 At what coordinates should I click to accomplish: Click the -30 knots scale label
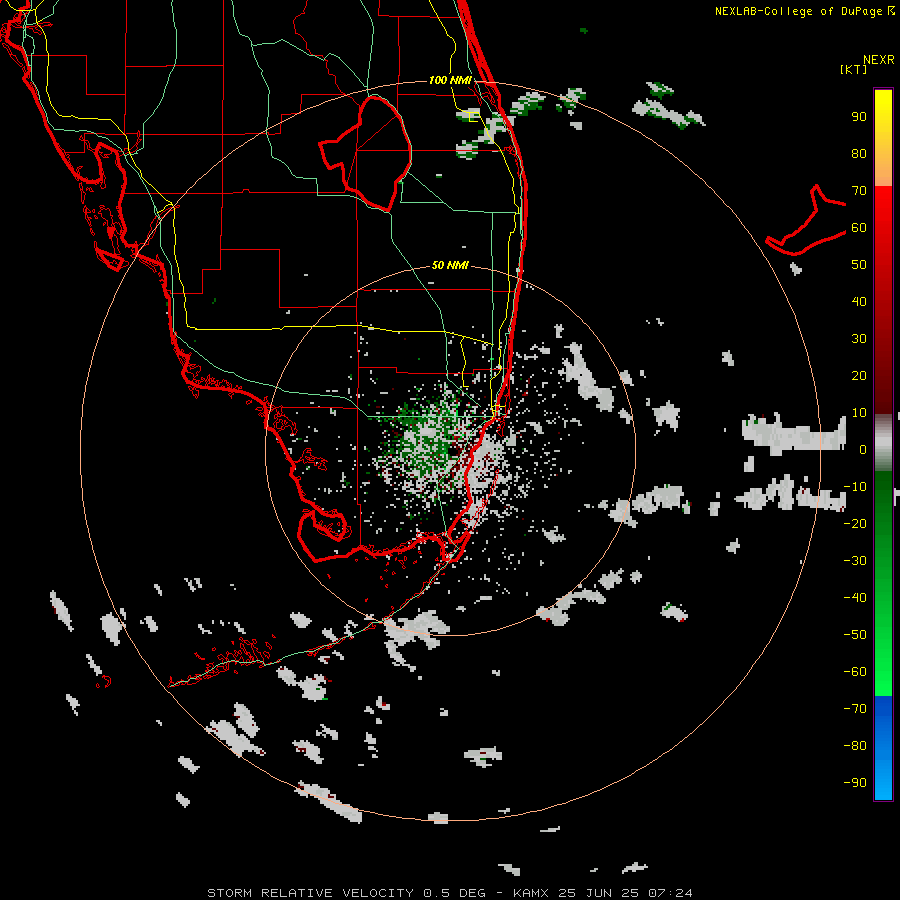pyautogui.click(x=855, y=561)
